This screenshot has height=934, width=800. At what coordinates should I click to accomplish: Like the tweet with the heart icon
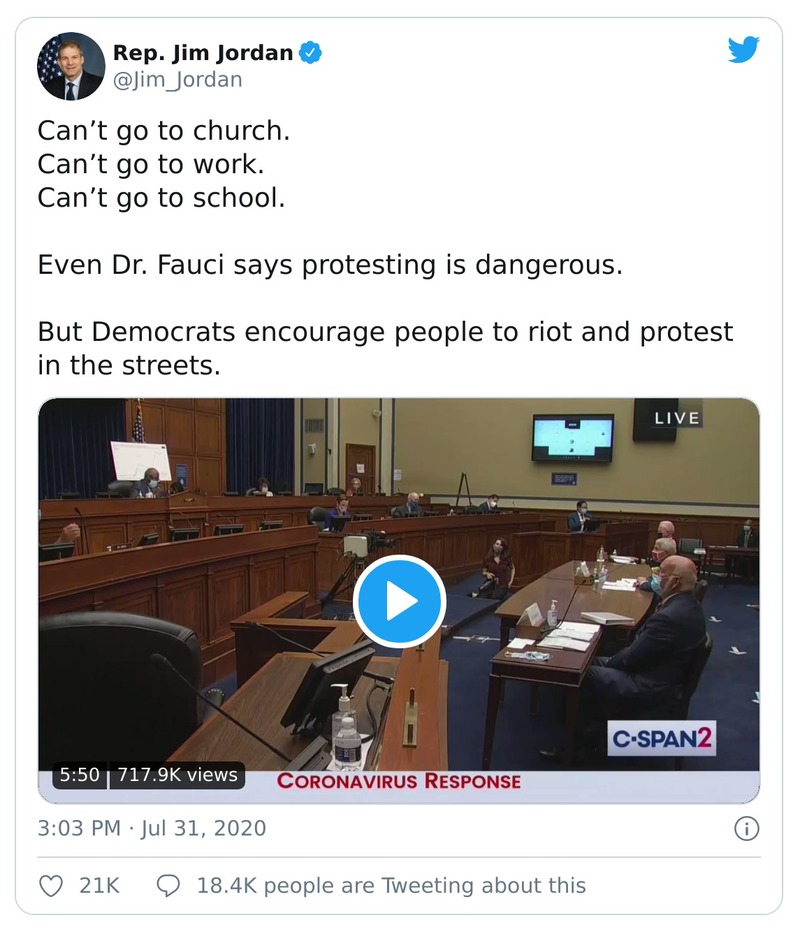(x=51, y=885)
